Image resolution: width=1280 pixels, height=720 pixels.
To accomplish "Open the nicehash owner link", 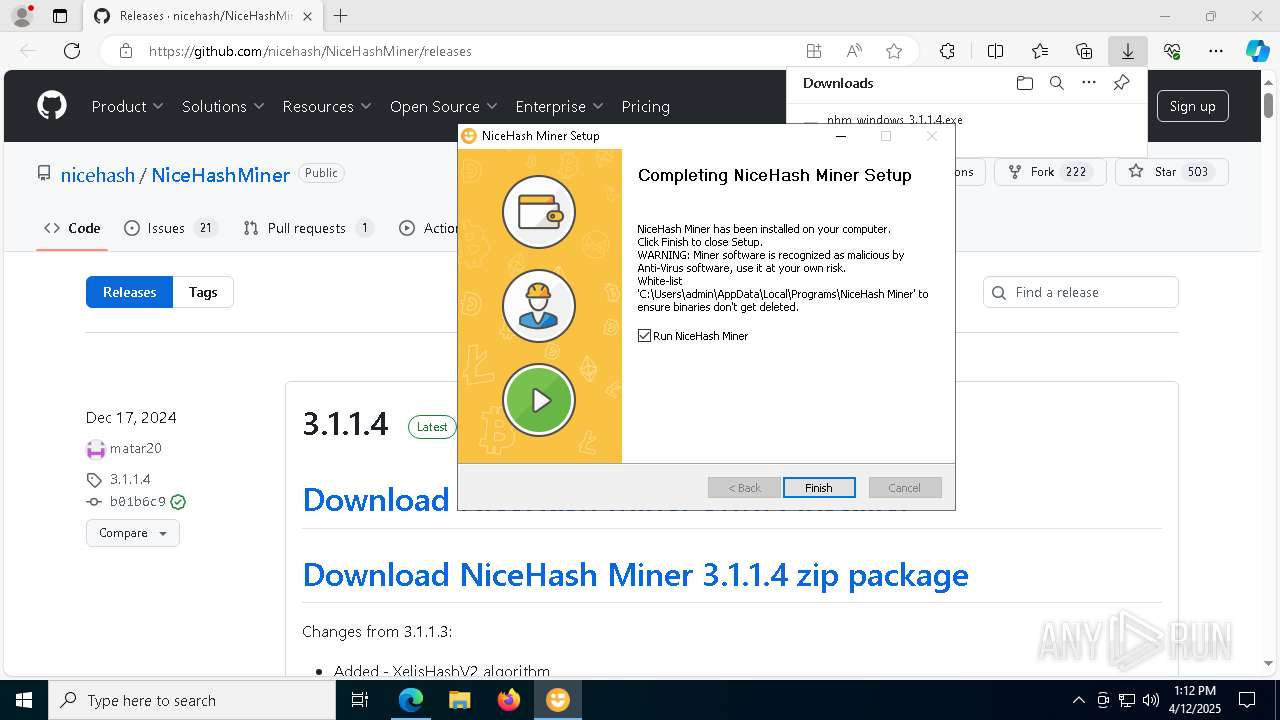I will tap(98, 175).
